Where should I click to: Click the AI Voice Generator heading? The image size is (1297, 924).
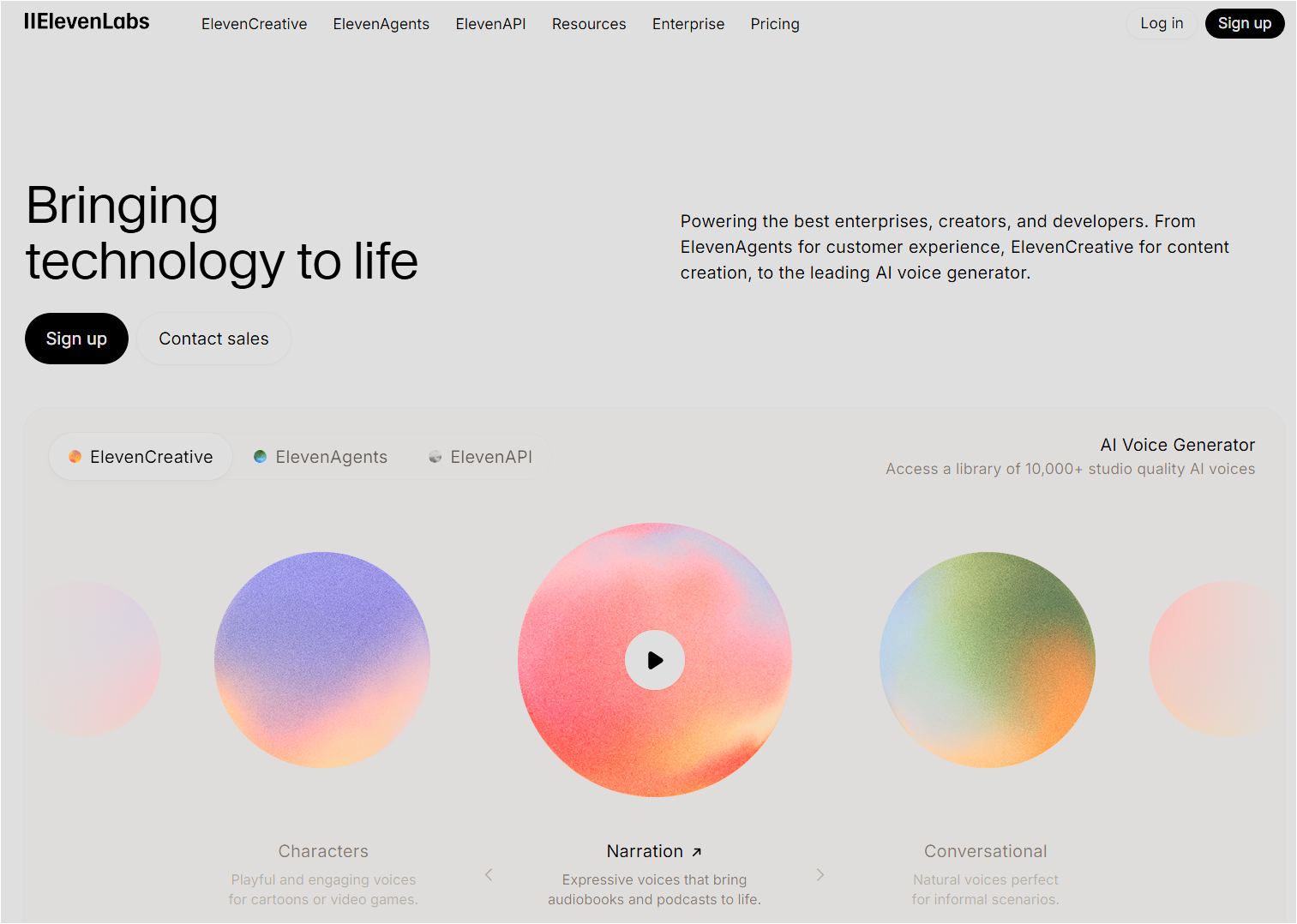(x=1178, y=445)
